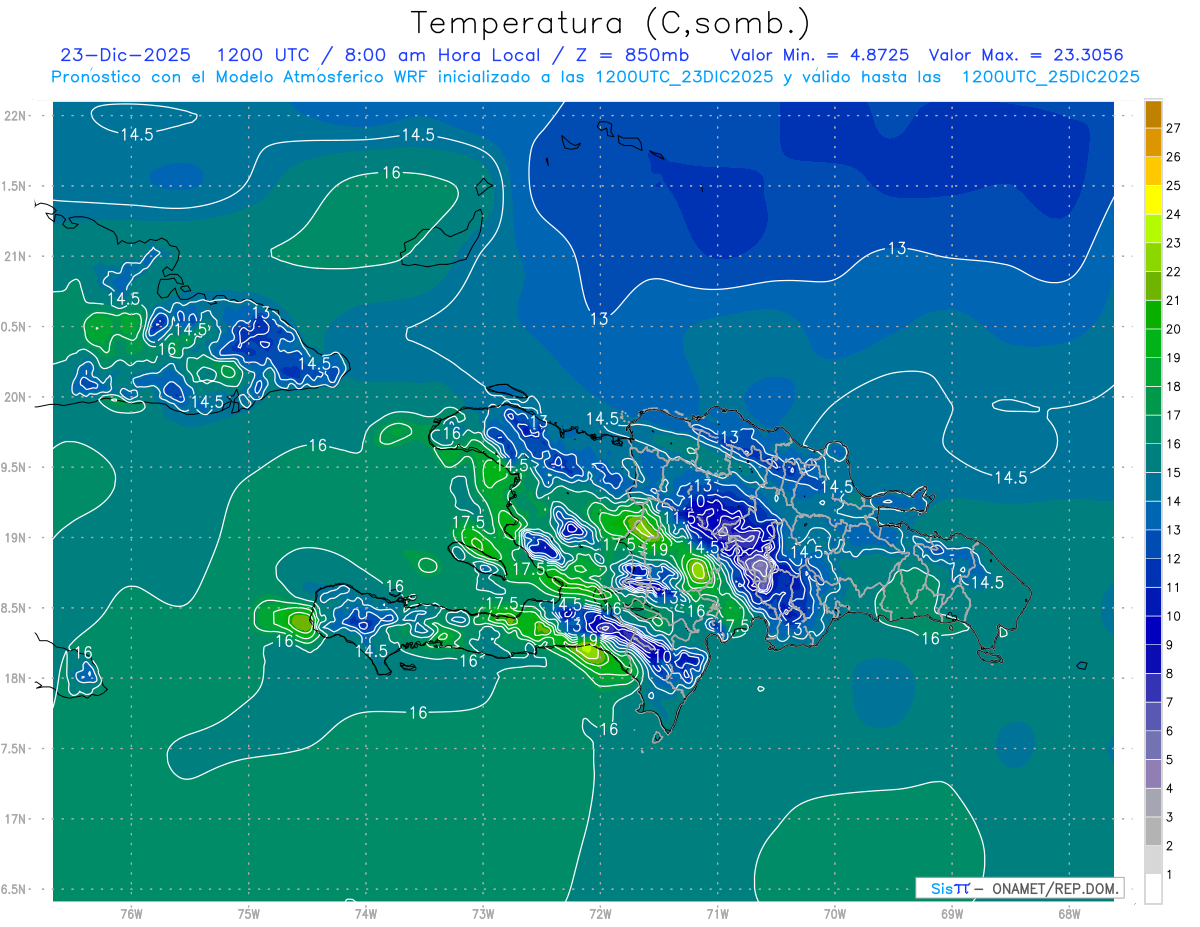Select the Valor Max. = 23.3056 text

point(1032,55)
